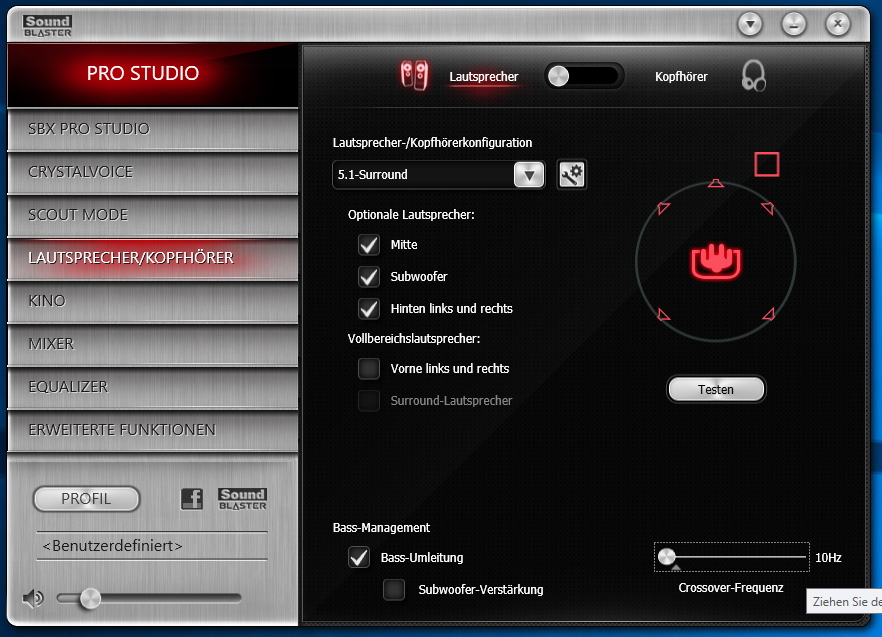882x637 pixels.
Task: Open the Benutzerdefiniert profile selector
Action: (152, 546)
